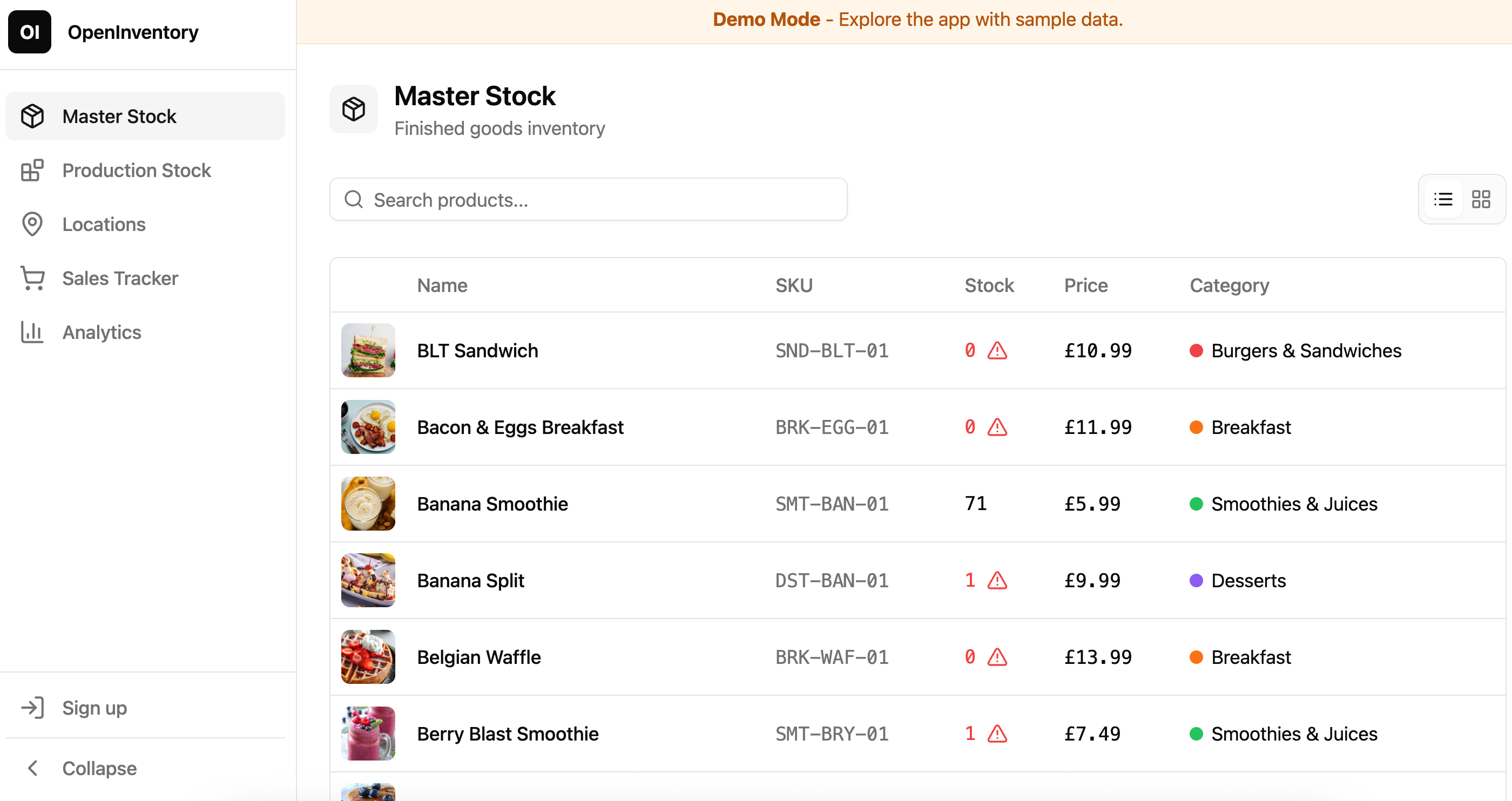Screen dimensions: 1512x801
Task: Go to the Locations page
Action: tap(104, 224)
